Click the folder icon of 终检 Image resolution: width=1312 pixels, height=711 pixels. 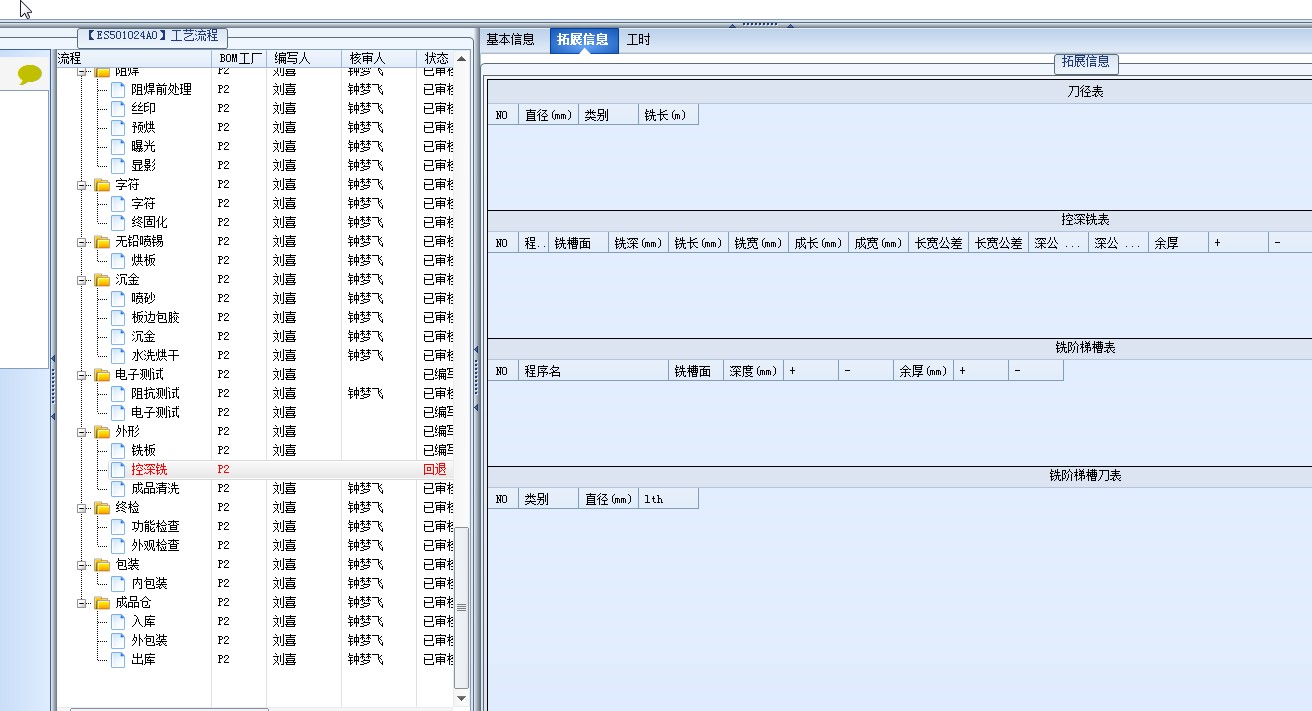[x=102, y=507]
